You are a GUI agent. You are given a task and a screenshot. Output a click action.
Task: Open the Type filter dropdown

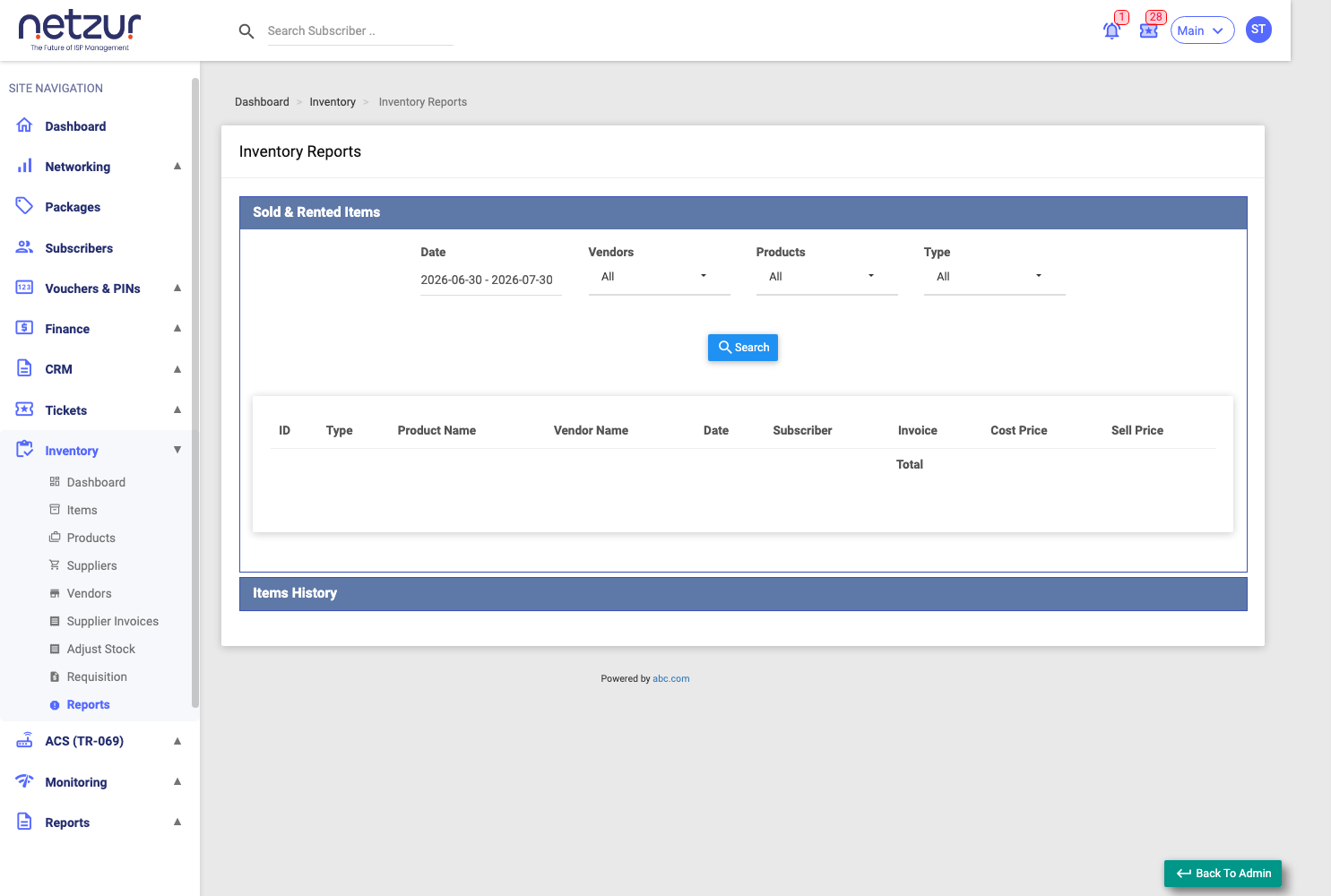[x=994, y=277]
